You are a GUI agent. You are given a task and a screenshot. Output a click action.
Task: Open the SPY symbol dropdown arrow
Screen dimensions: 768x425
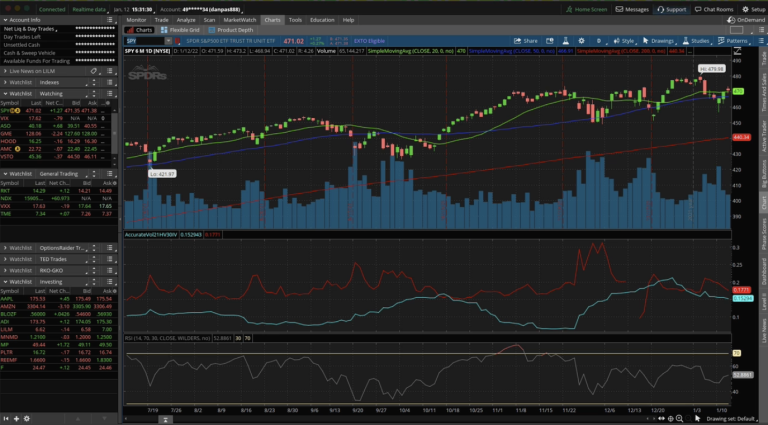point(170,41)
